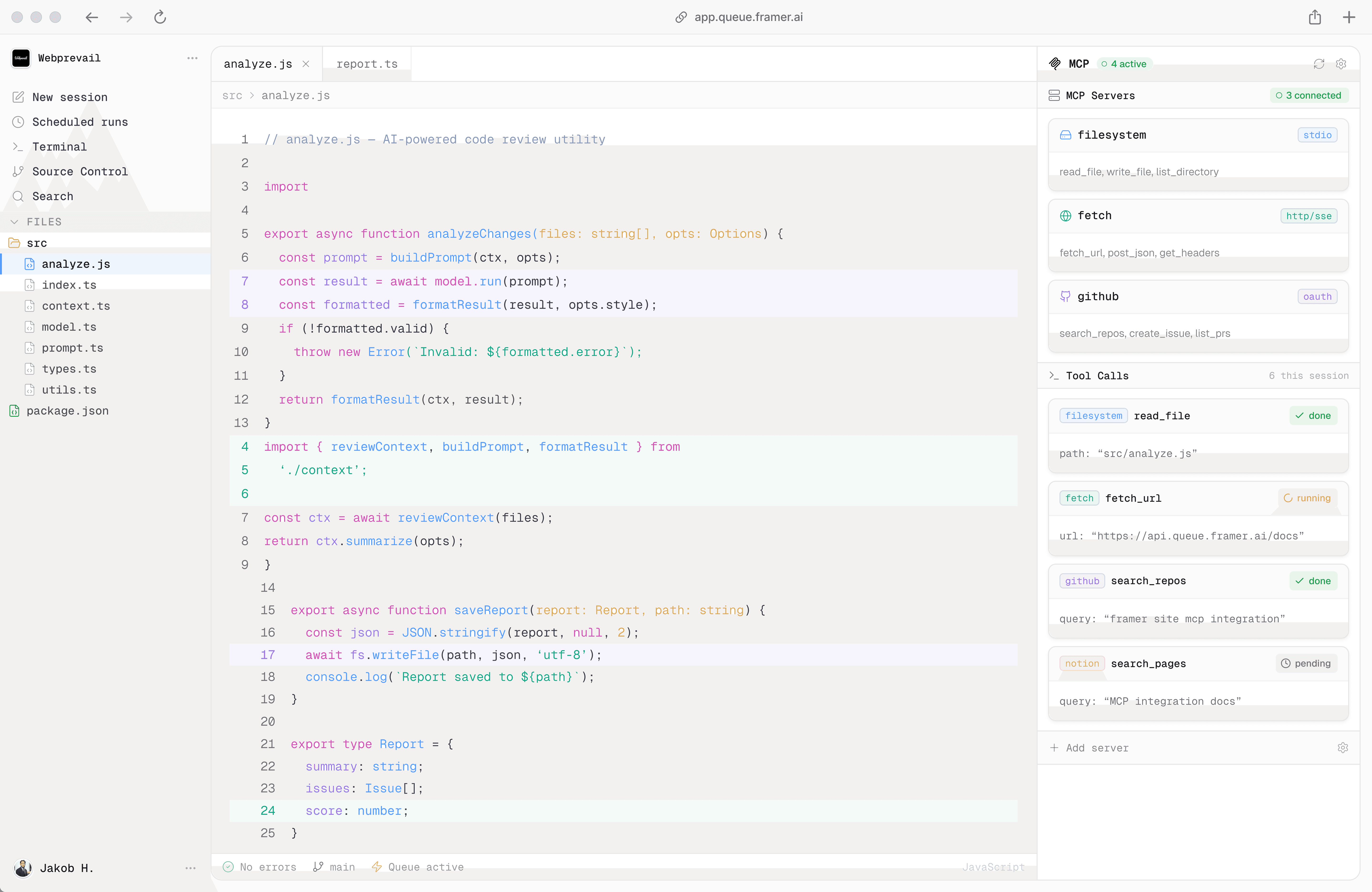The width and height of the screenshot is (1372, 892).
Task: Click the MCP refresh icon
Action: (x=1319, y=64)
